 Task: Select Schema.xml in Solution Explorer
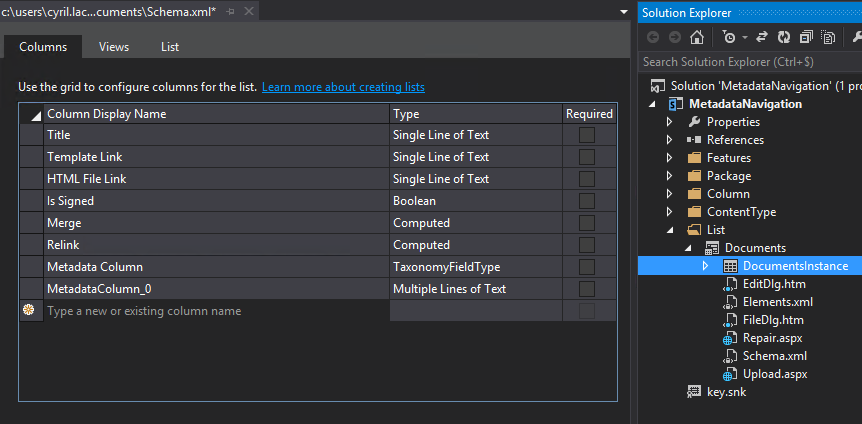click(x=774, y=356)
